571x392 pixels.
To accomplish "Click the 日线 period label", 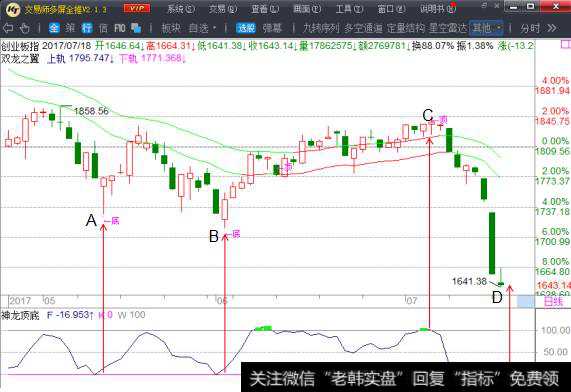I will [553, 302].
